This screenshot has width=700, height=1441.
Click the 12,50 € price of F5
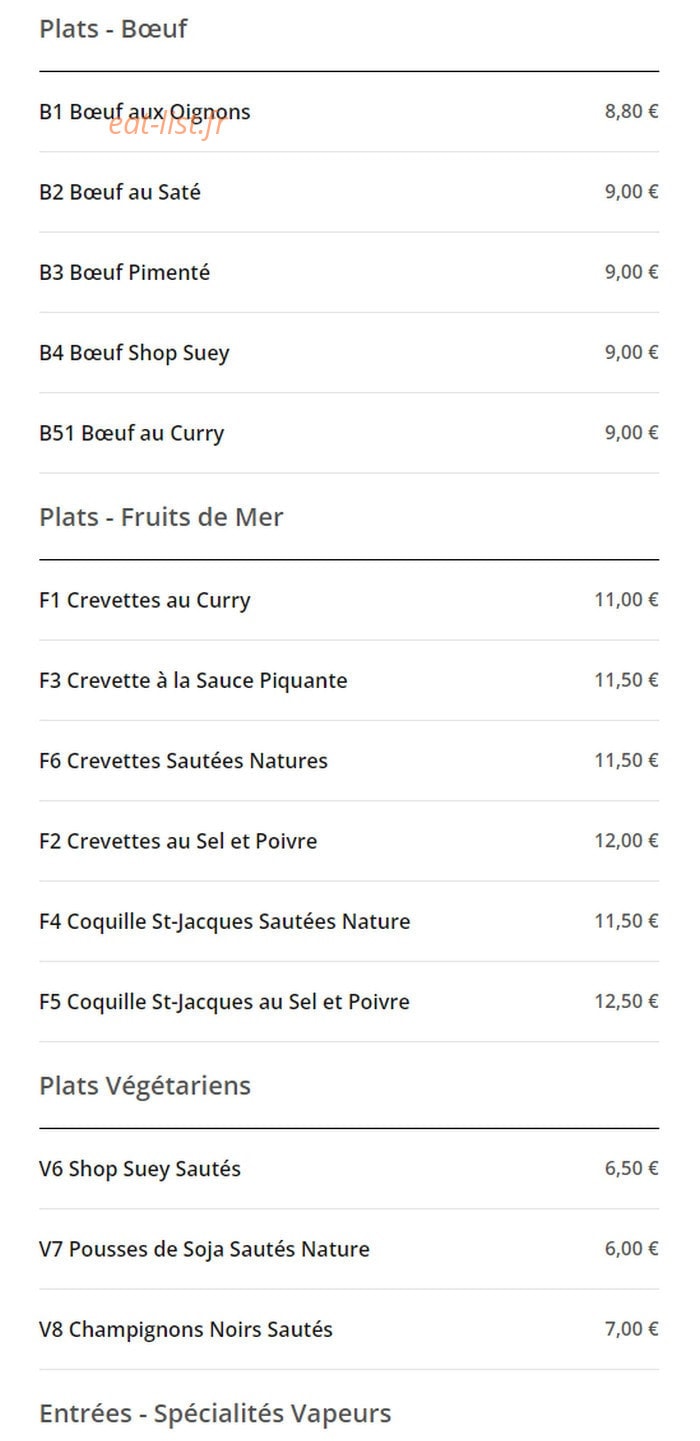[x=627, y=1001]
